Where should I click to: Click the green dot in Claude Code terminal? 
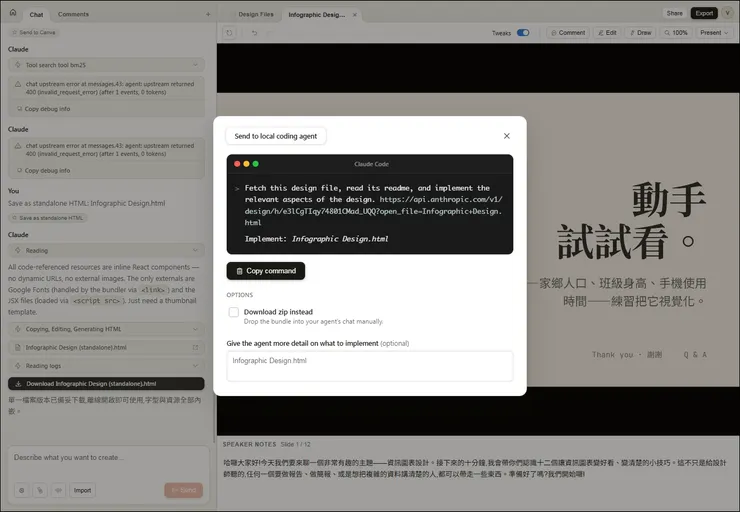coord(255,164)
